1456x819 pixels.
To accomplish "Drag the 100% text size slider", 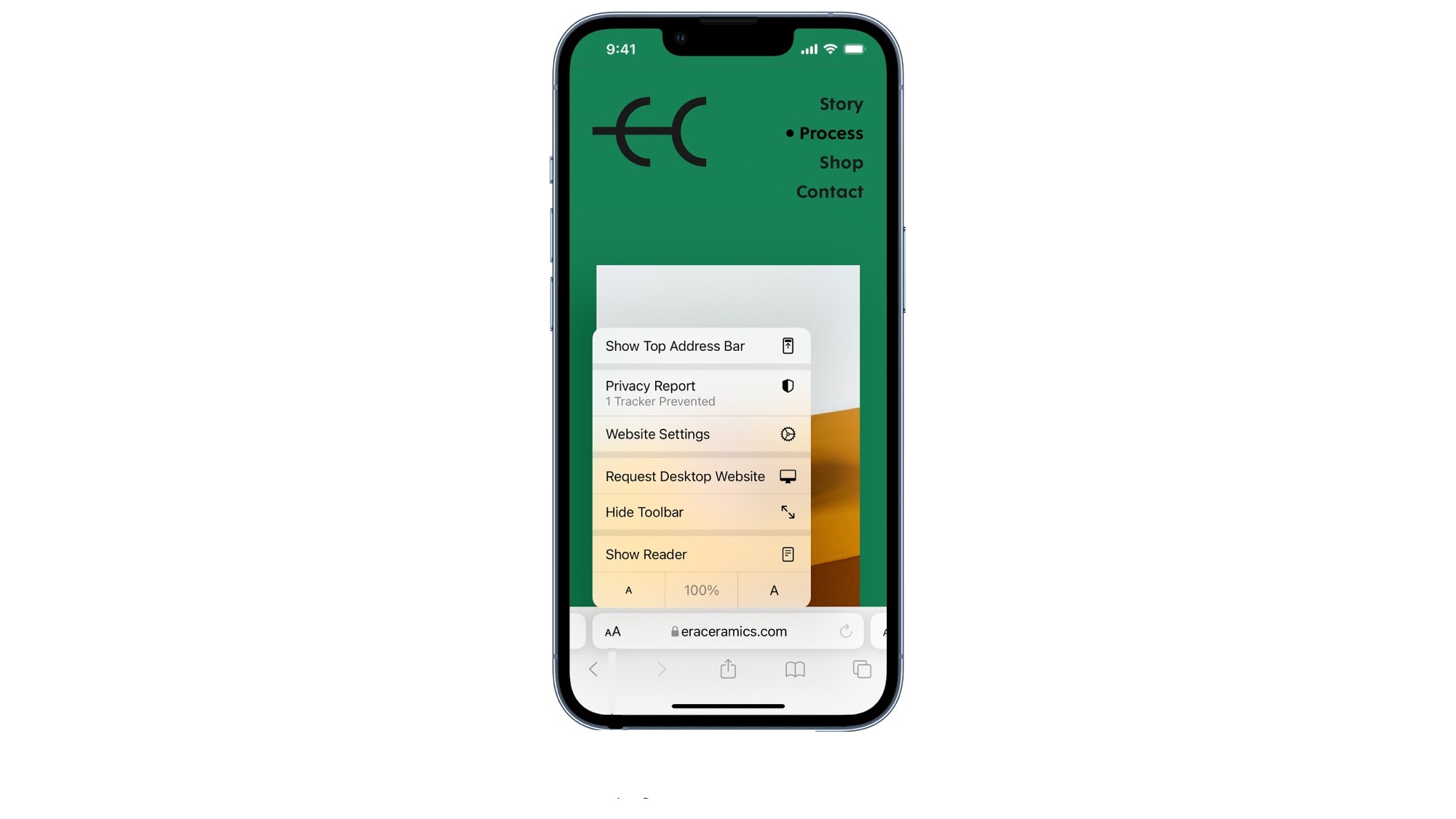I will pos(700,590).
